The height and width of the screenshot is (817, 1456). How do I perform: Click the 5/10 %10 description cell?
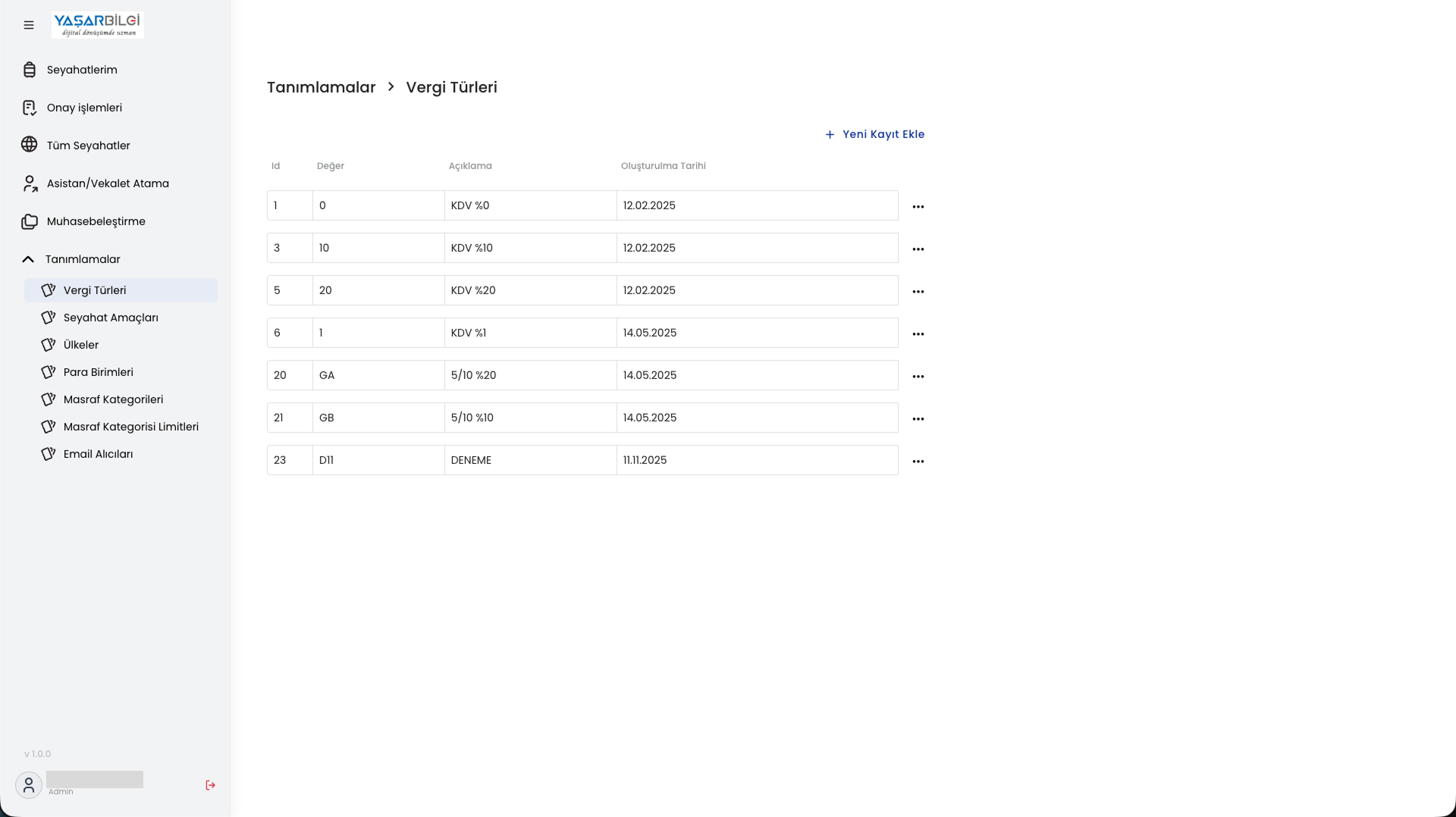pos(531,418)
